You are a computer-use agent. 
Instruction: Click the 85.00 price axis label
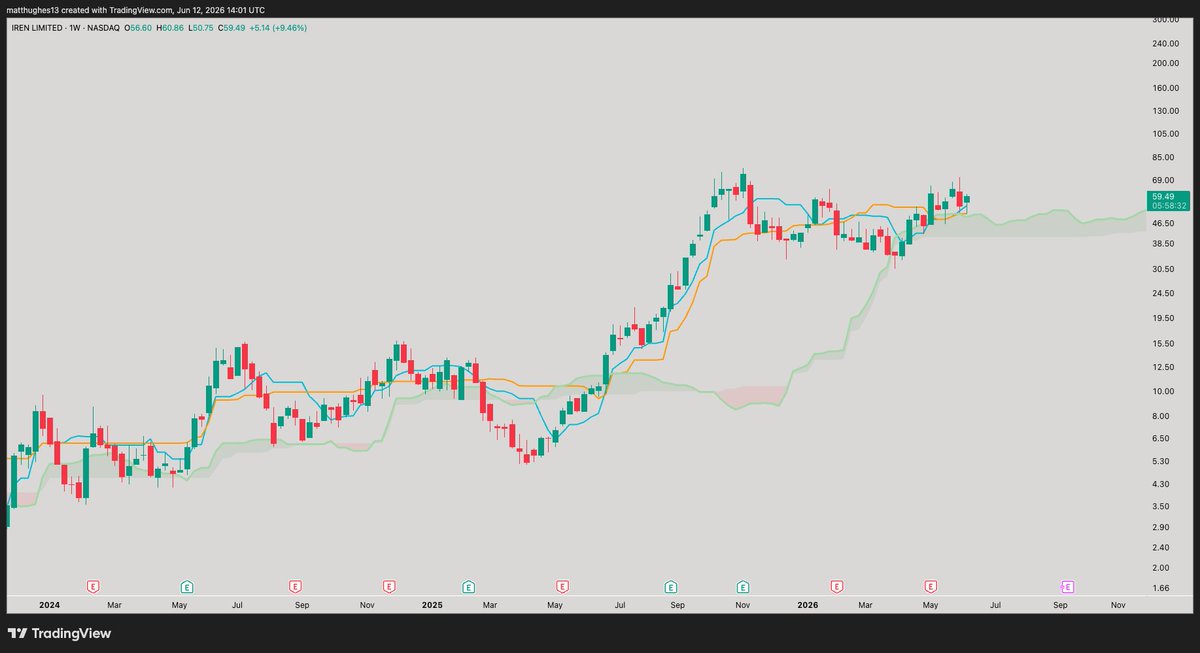(1163, 156)
